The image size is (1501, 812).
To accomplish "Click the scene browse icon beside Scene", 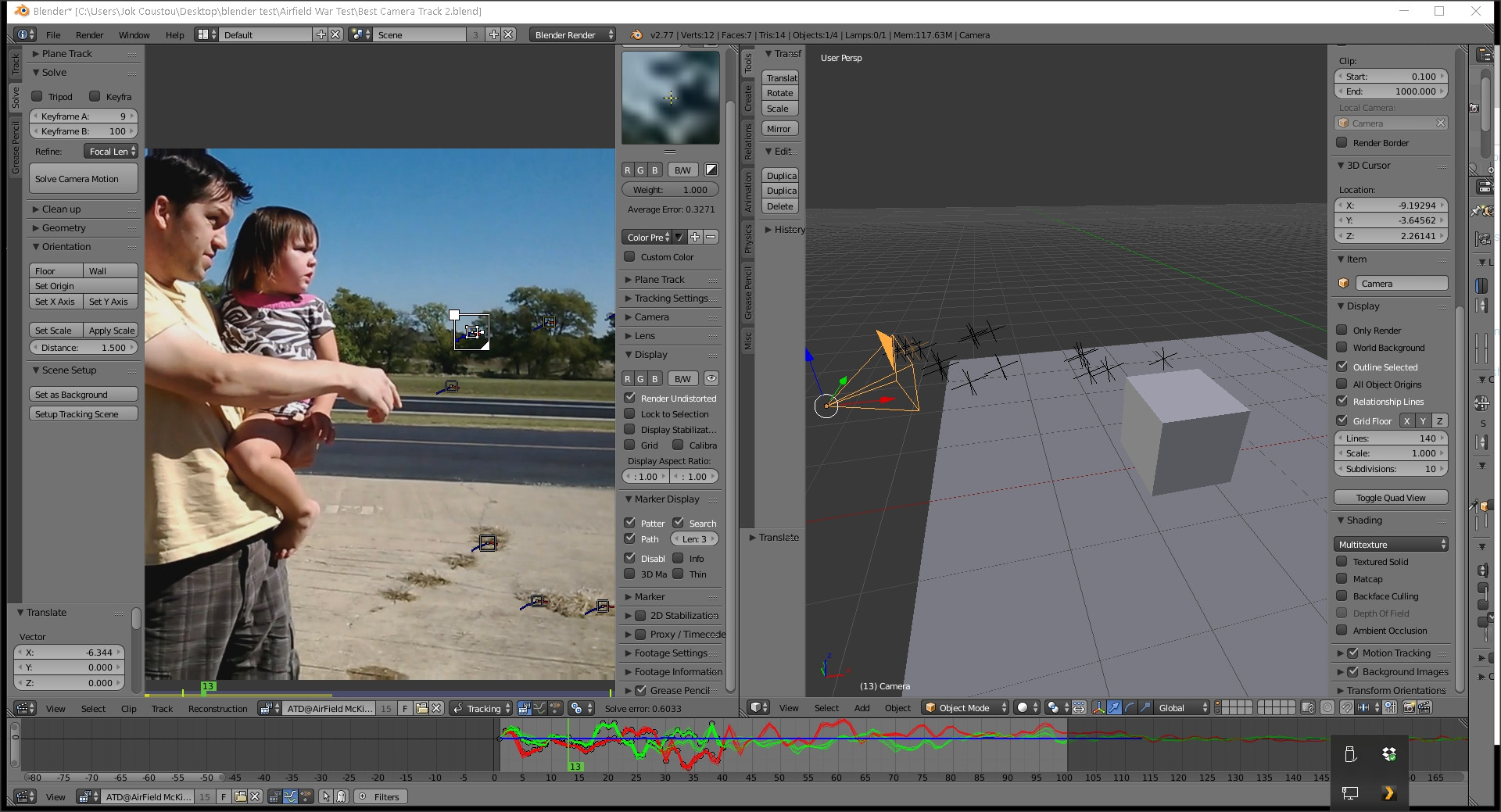I will (x=360, y=34).
